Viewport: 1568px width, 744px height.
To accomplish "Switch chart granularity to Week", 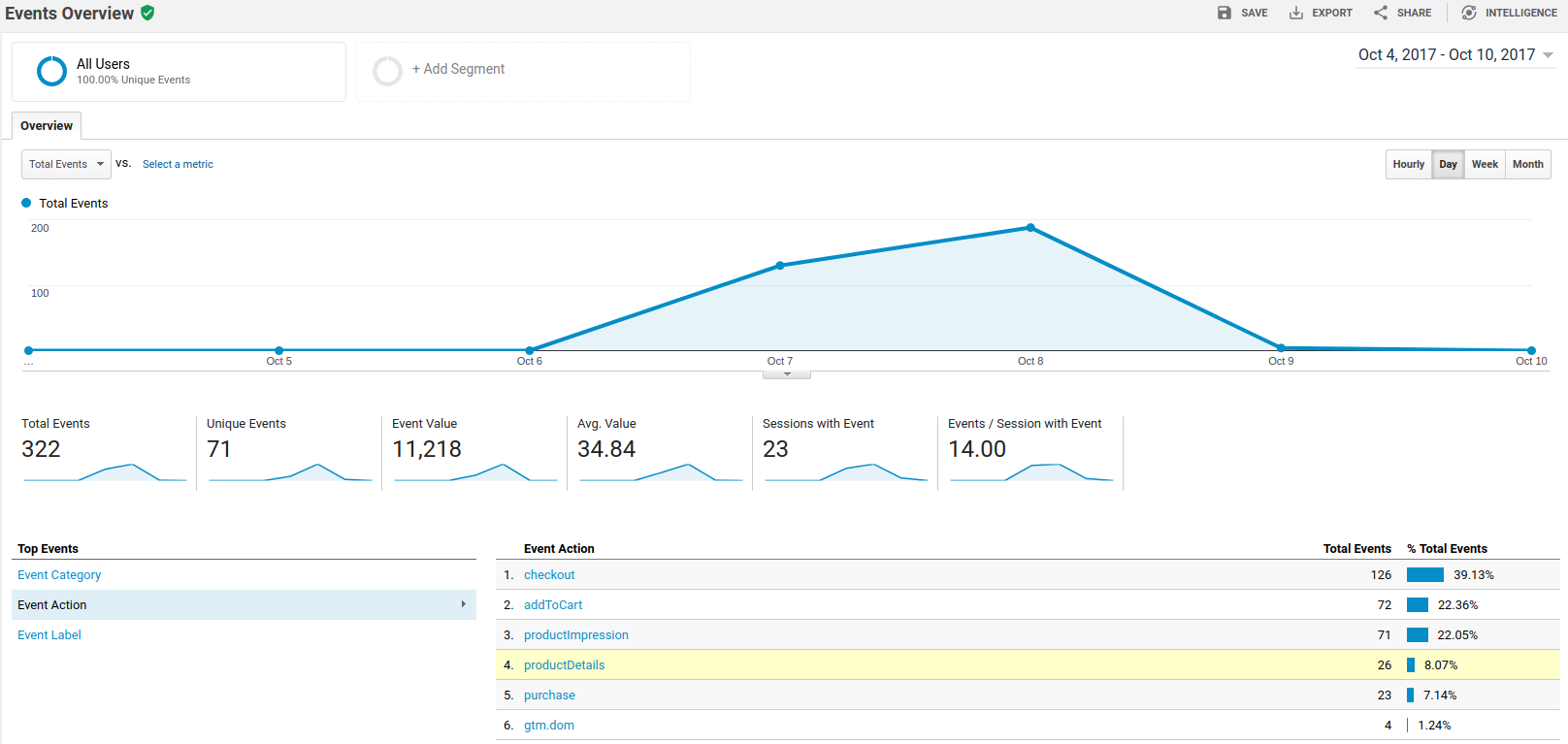I will click(1485, 164).
